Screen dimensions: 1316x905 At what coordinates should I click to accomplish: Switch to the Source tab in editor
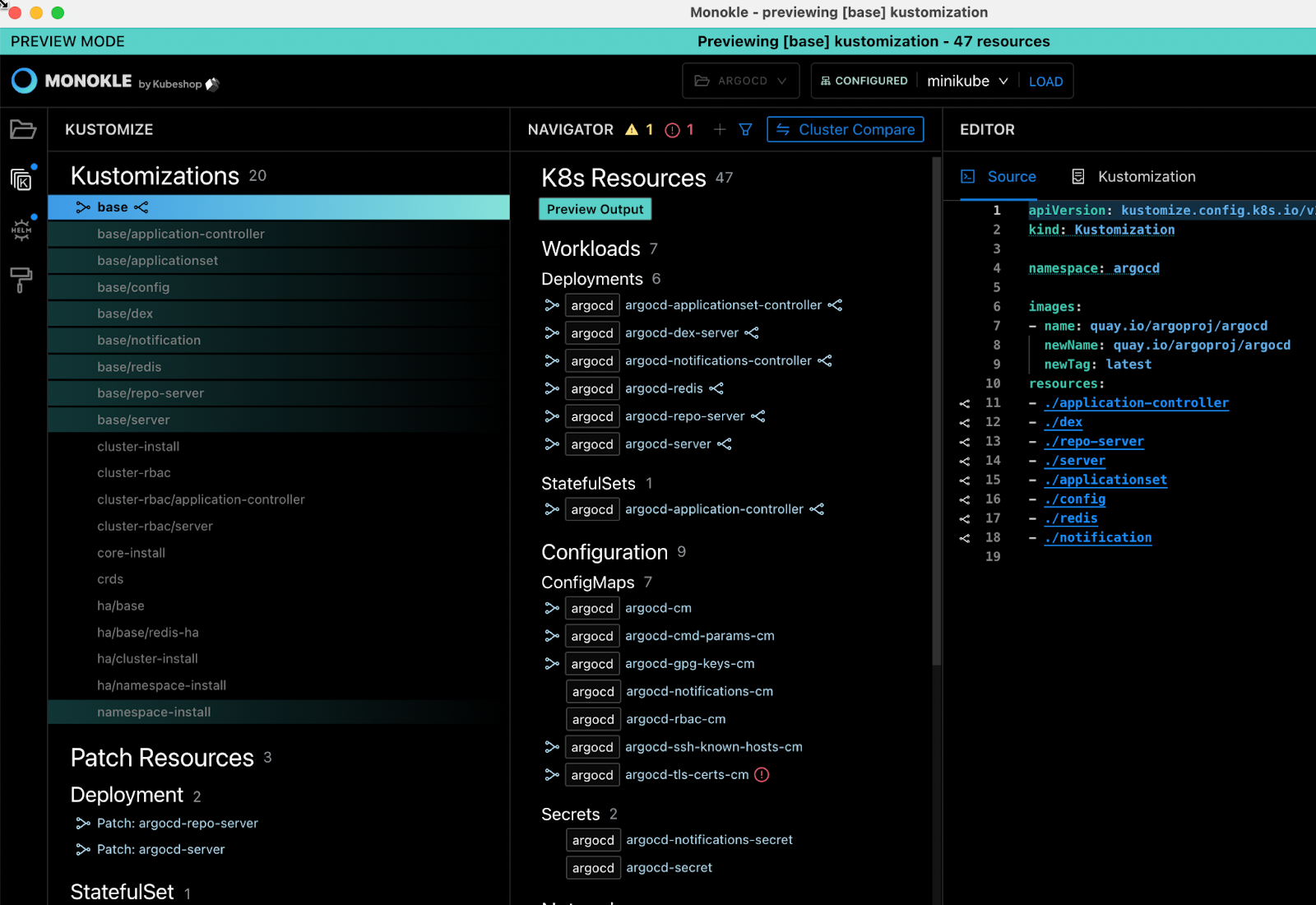tap(999, 177)
